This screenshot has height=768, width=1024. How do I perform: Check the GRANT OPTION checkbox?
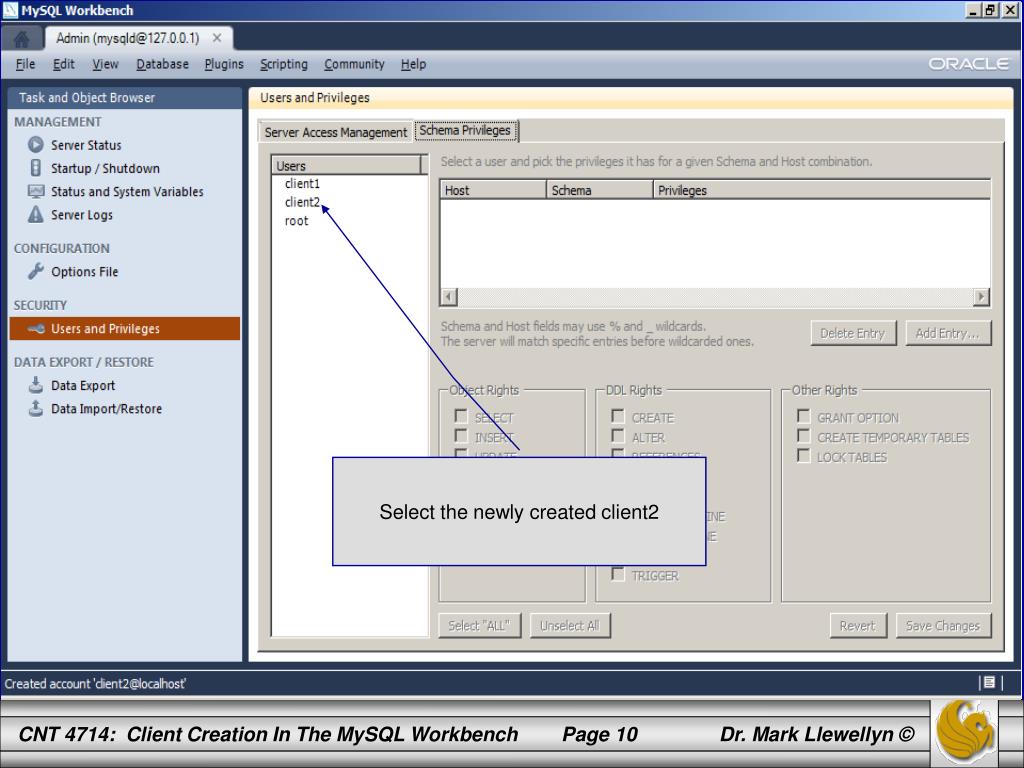(804, 416)
